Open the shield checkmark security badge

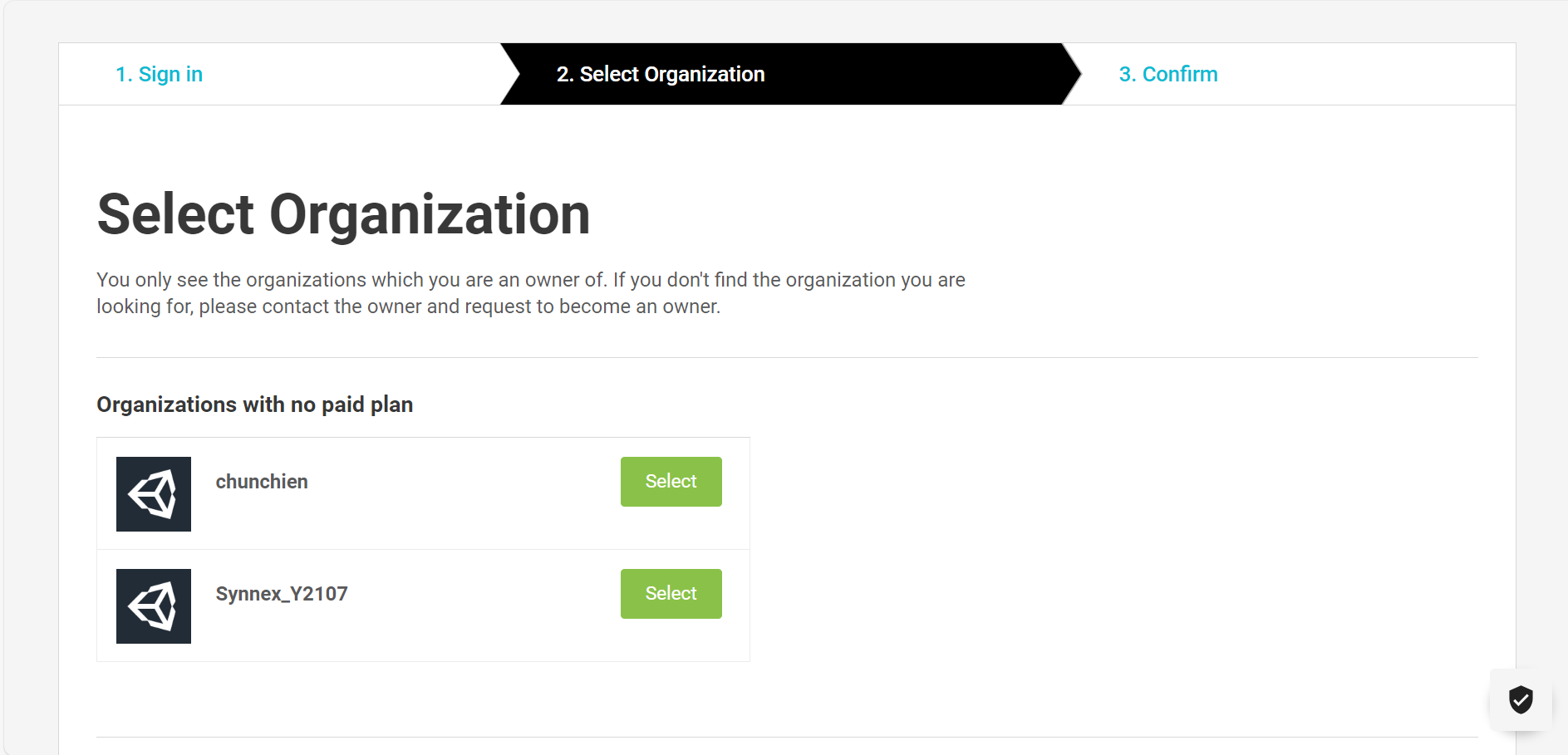(1521, 700)
